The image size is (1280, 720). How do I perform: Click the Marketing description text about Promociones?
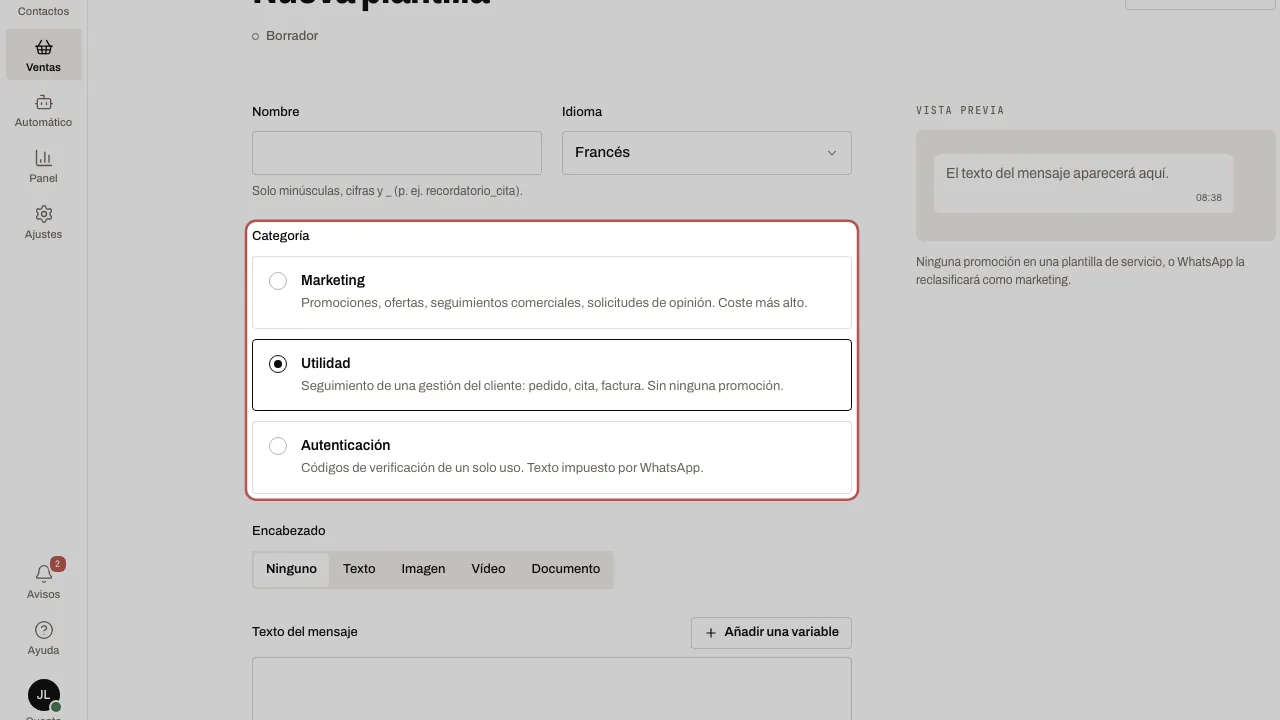tap(554, 302)
